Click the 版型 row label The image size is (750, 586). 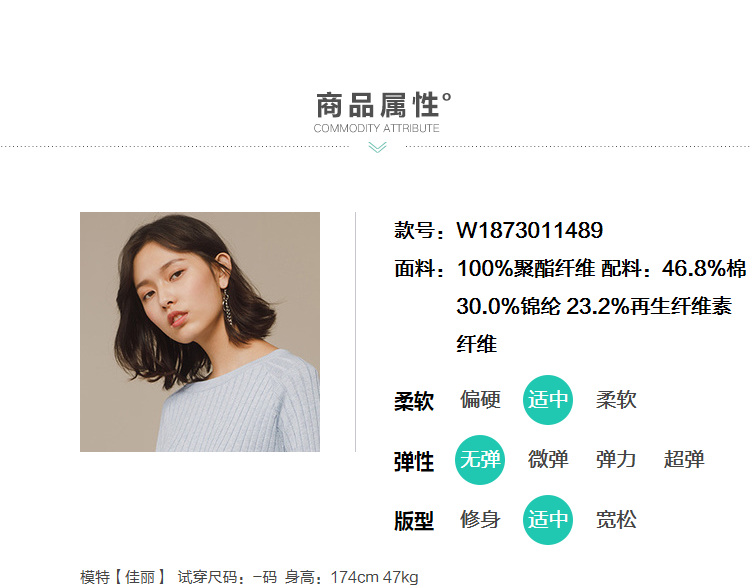(x=414, y=521)
